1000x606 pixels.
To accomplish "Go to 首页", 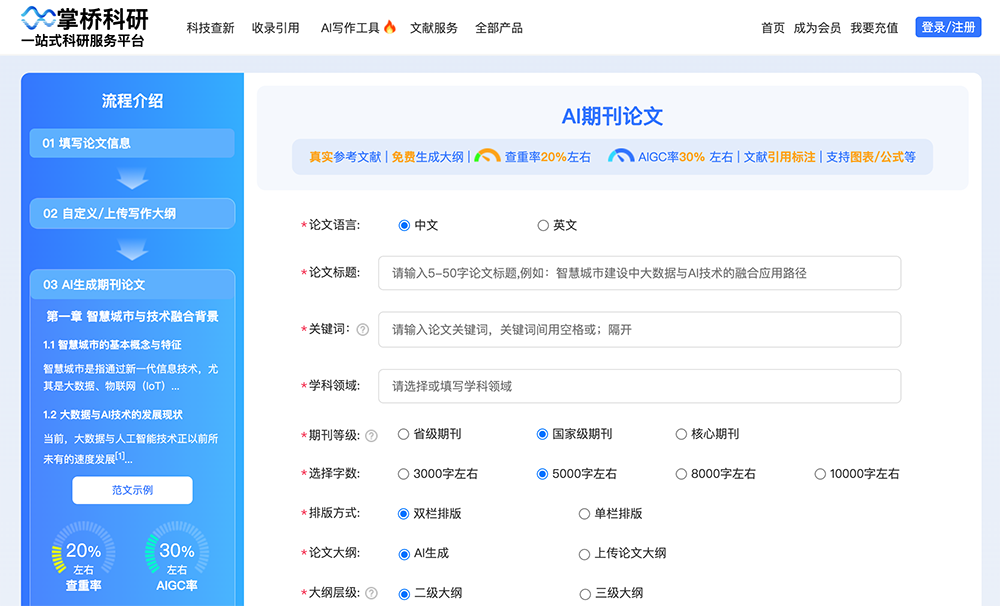I will 773,28.
